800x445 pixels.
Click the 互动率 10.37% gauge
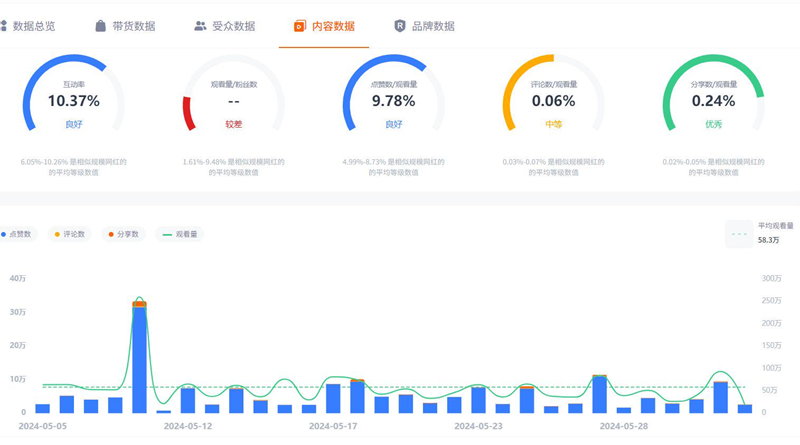point(74,101)
